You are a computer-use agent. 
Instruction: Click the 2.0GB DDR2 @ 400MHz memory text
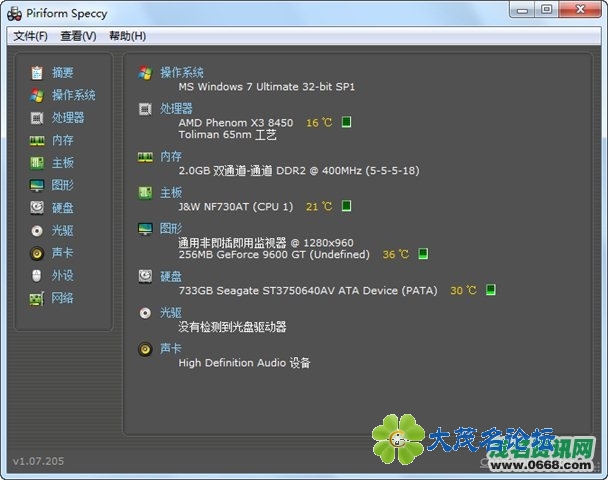[299, 170]
